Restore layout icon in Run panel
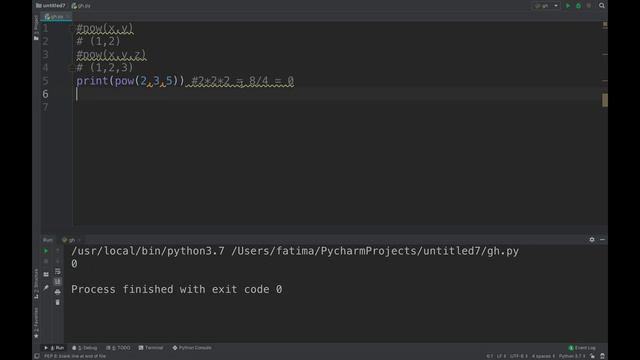This screenshot has height=360, width=640. [x=46, y=274]
